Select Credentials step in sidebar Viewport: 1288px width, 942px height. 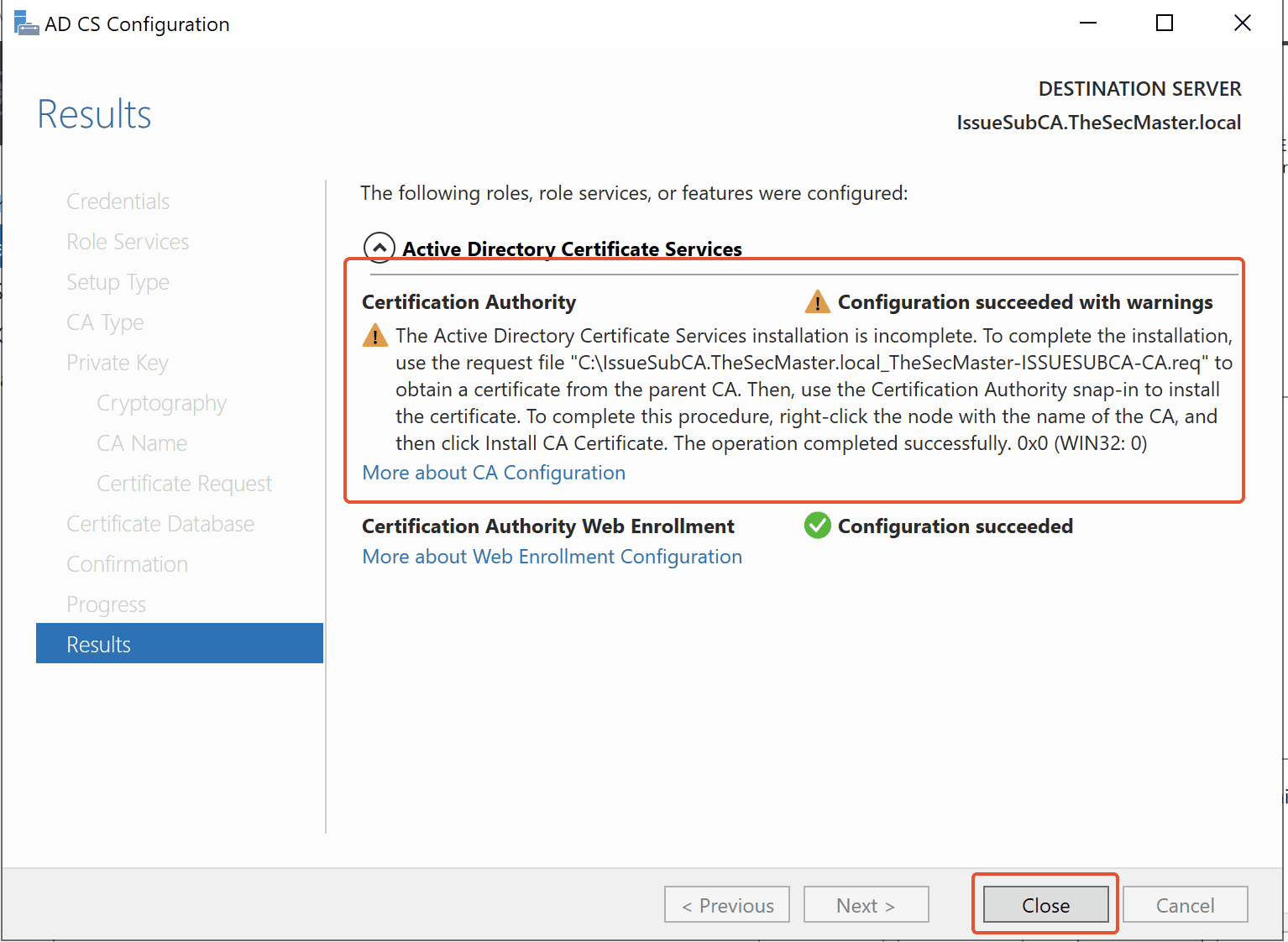click(x=118, y=201)
